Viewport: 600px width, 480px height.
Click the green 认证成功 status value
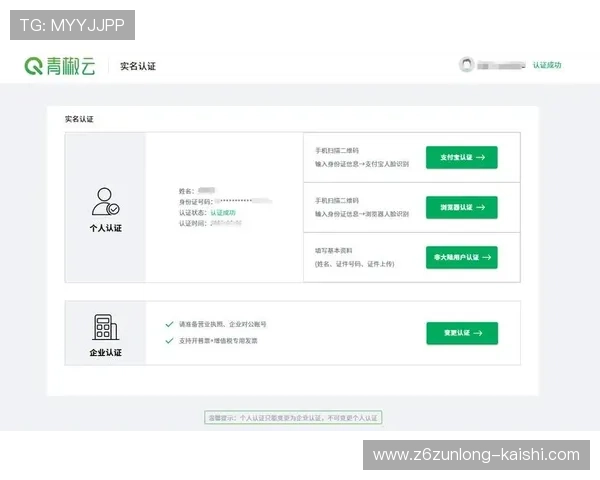tap(223, 212)
